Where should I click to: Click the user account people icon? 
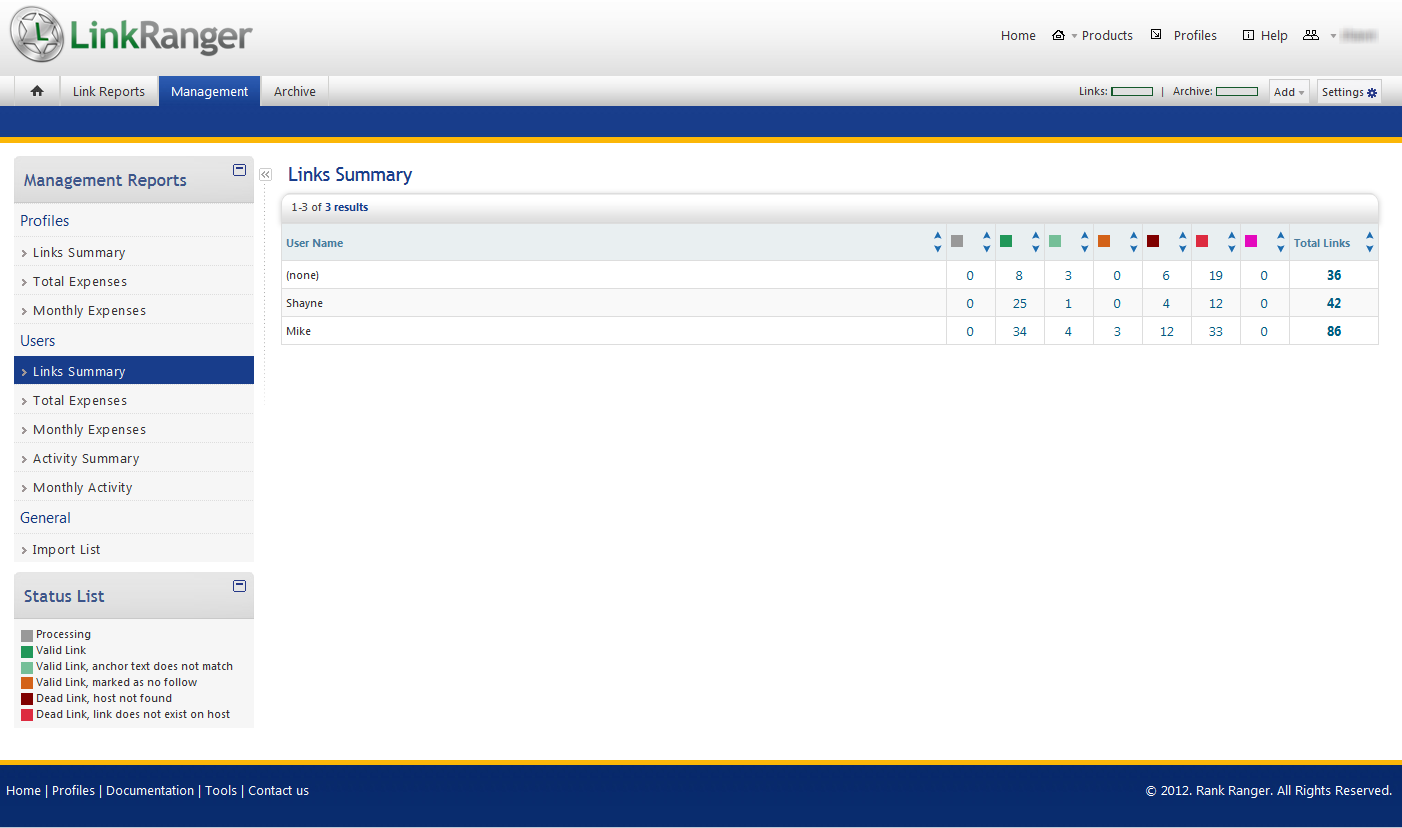(x=1311, y=35)
